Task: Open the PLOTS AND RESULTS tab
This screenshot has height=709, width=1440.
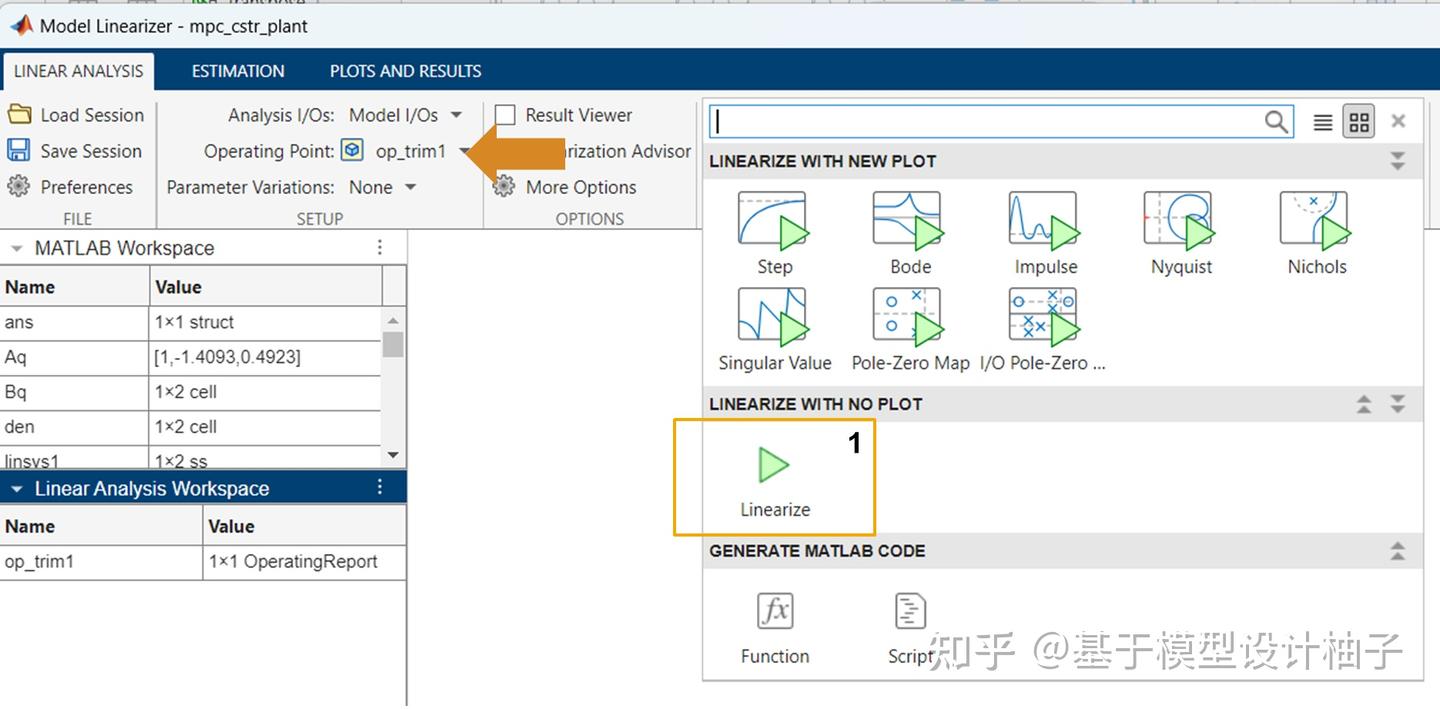Action: tap(404, 70)
